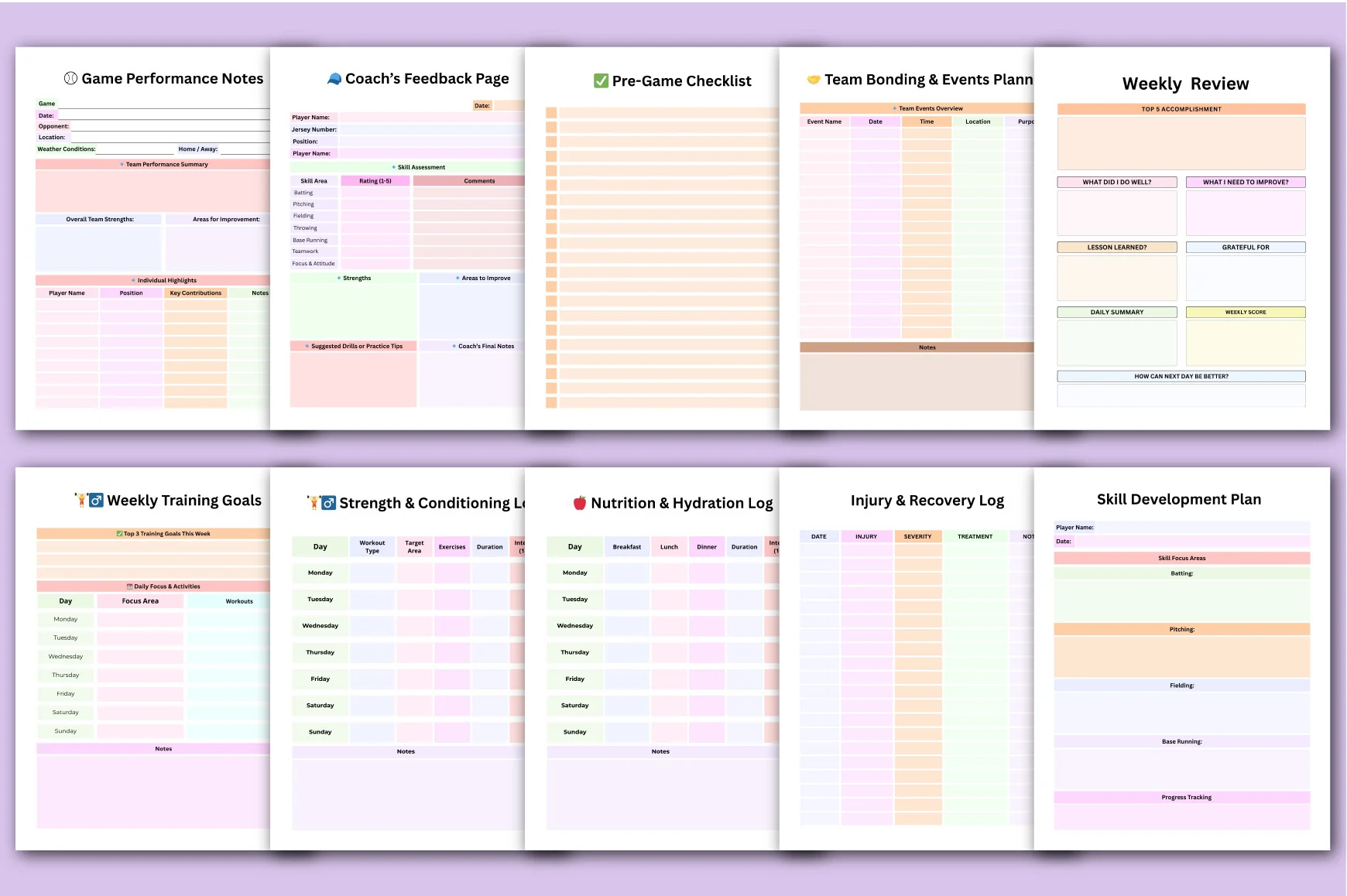The height and width of the screenshot is (896, 1347).
Task: Select the Progress Tracking header
Action: [1182, 797]
